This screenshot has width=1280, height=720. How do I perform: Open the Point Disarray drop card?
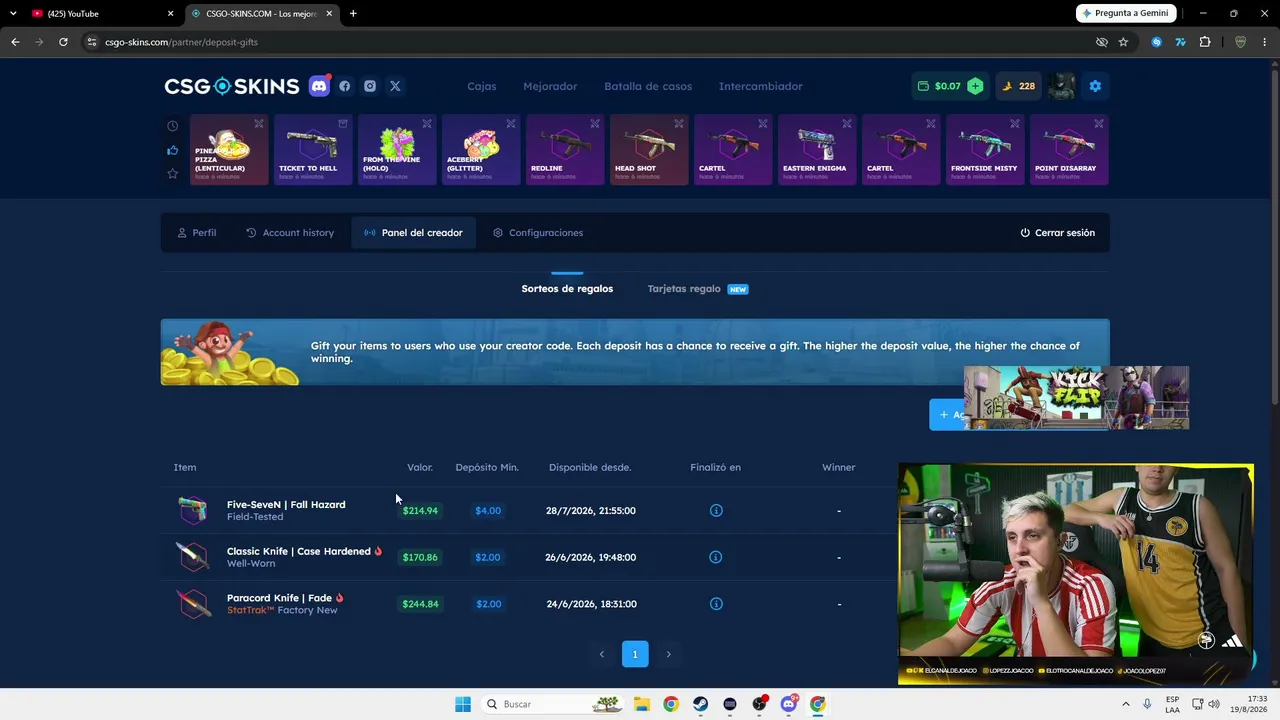[x=1069, y=150]
